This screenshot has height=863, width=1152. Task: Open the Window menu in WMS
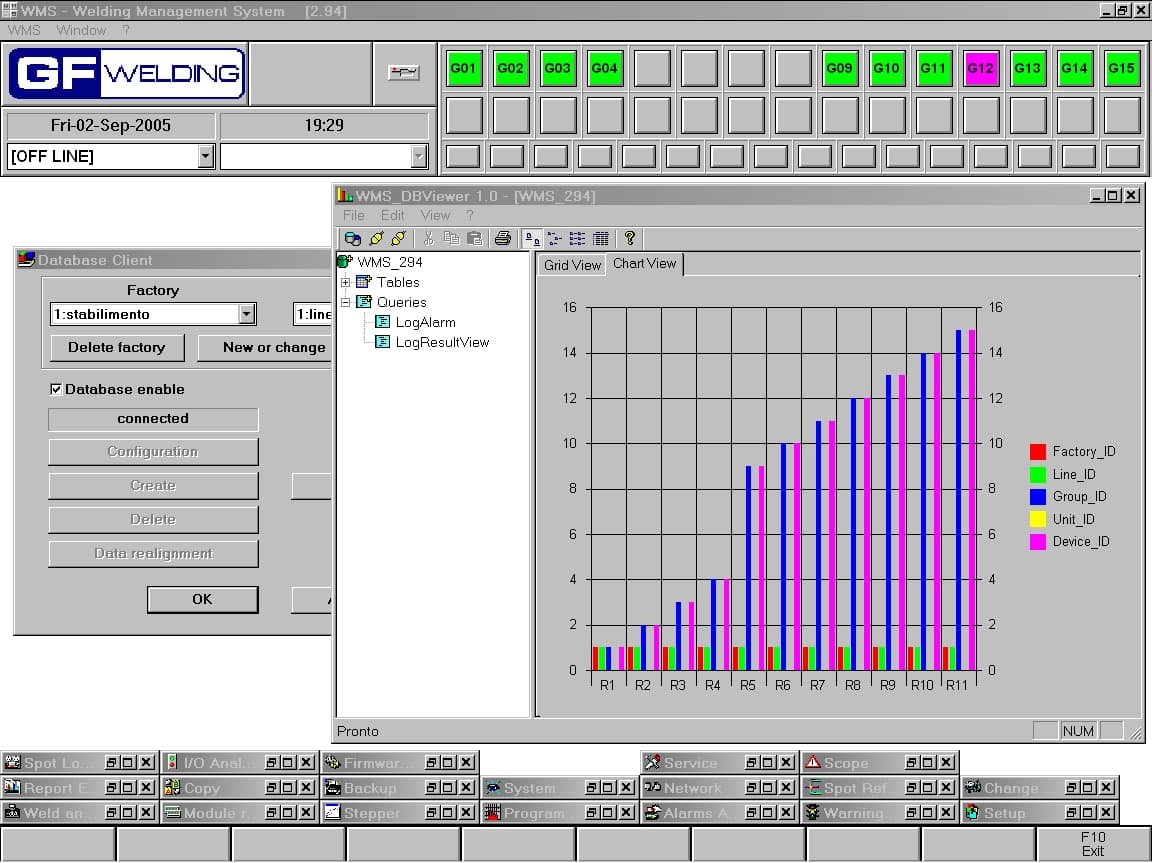click(x=81, y=30)
